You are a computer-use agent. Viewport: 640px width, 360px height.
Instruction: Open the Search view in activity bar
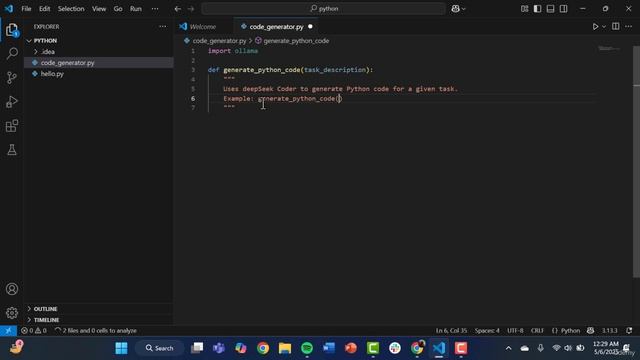tap(12, 53)
